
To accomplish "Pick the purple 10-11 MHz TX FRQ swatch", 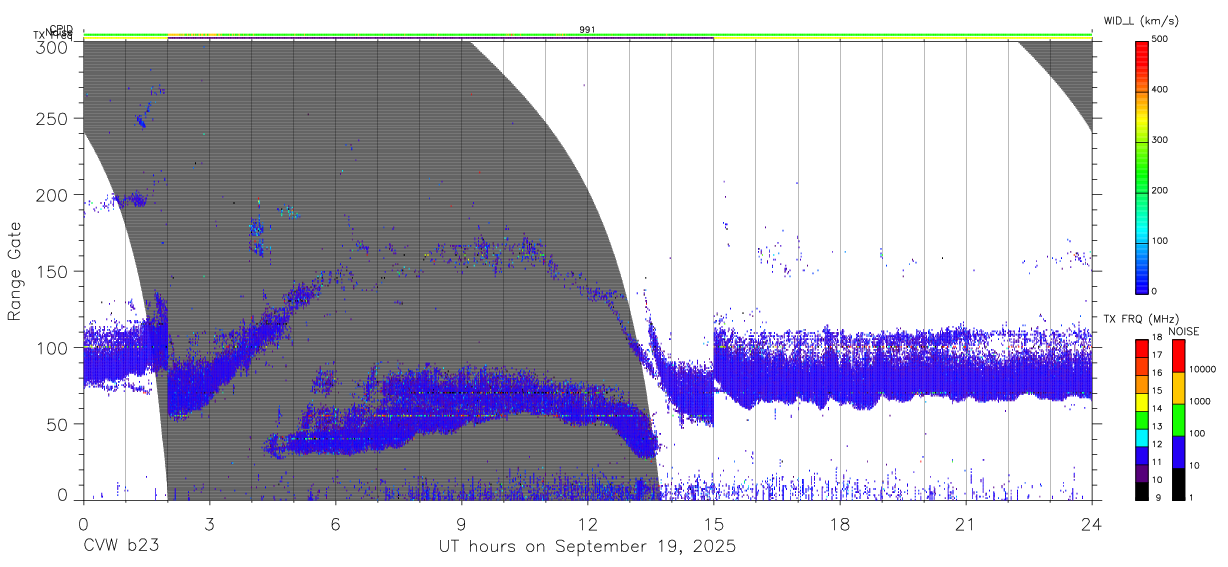I will pos(1142,472).
